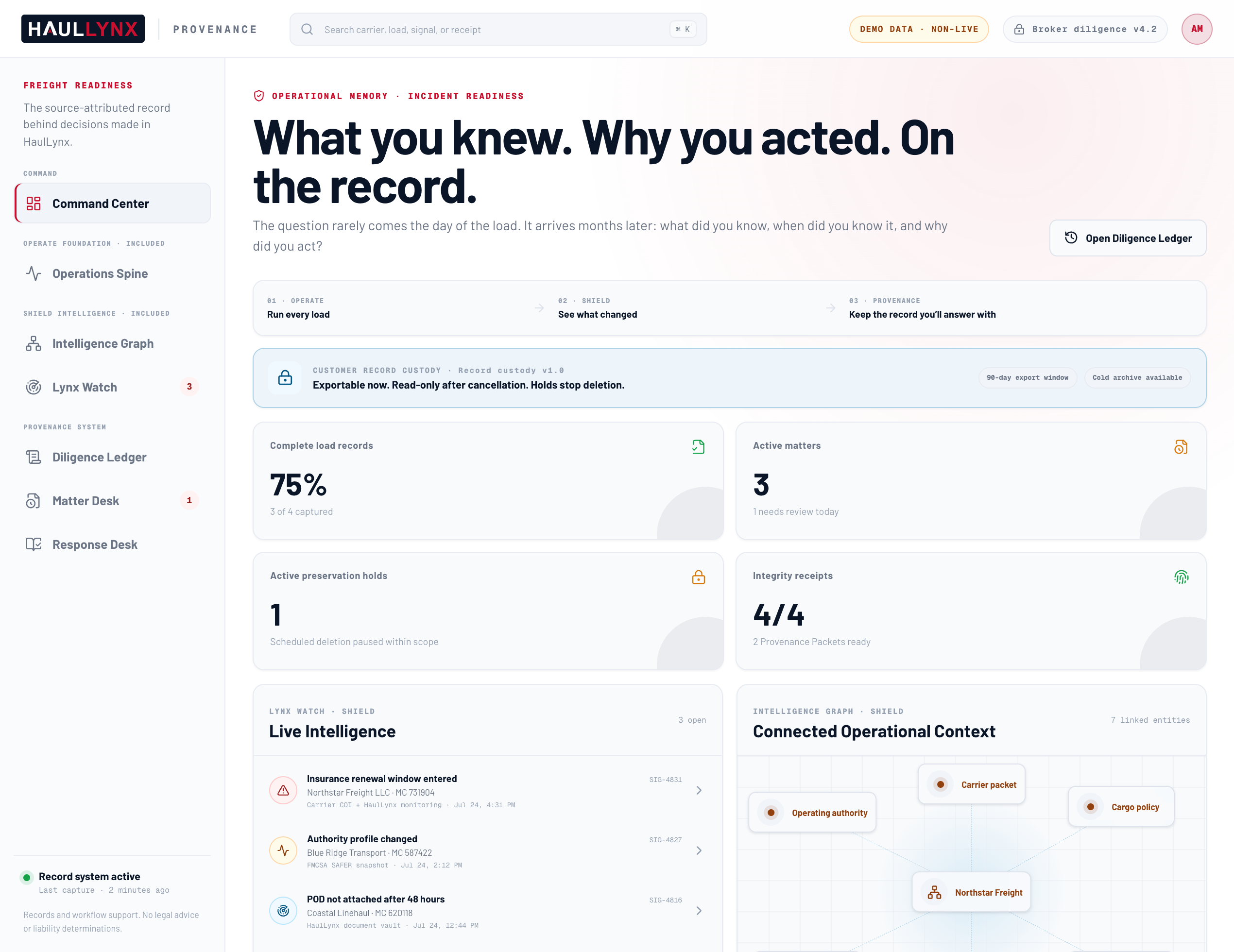Screen dimensions: 1234x952
Task: Click the Active matters file-clock icon
Action: point(1181,447)
